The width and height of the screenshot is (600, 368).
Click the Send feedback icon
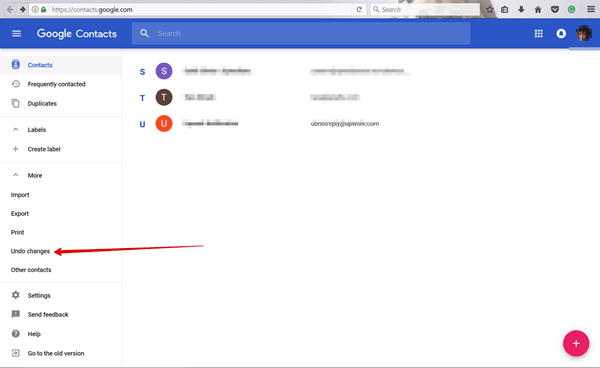(x=16, y=314)
